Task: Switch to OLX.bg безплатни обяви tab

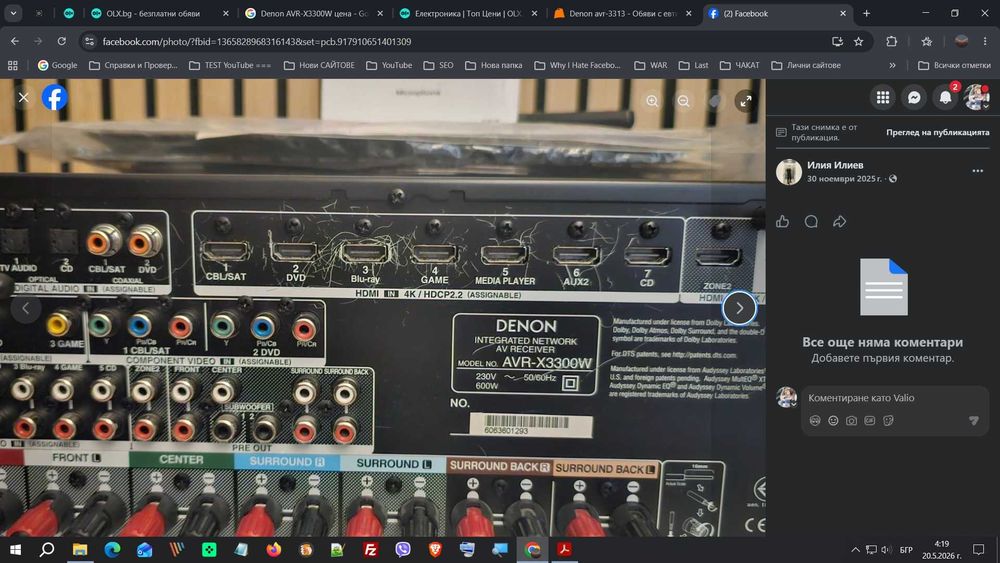Action: coord(159,13)
